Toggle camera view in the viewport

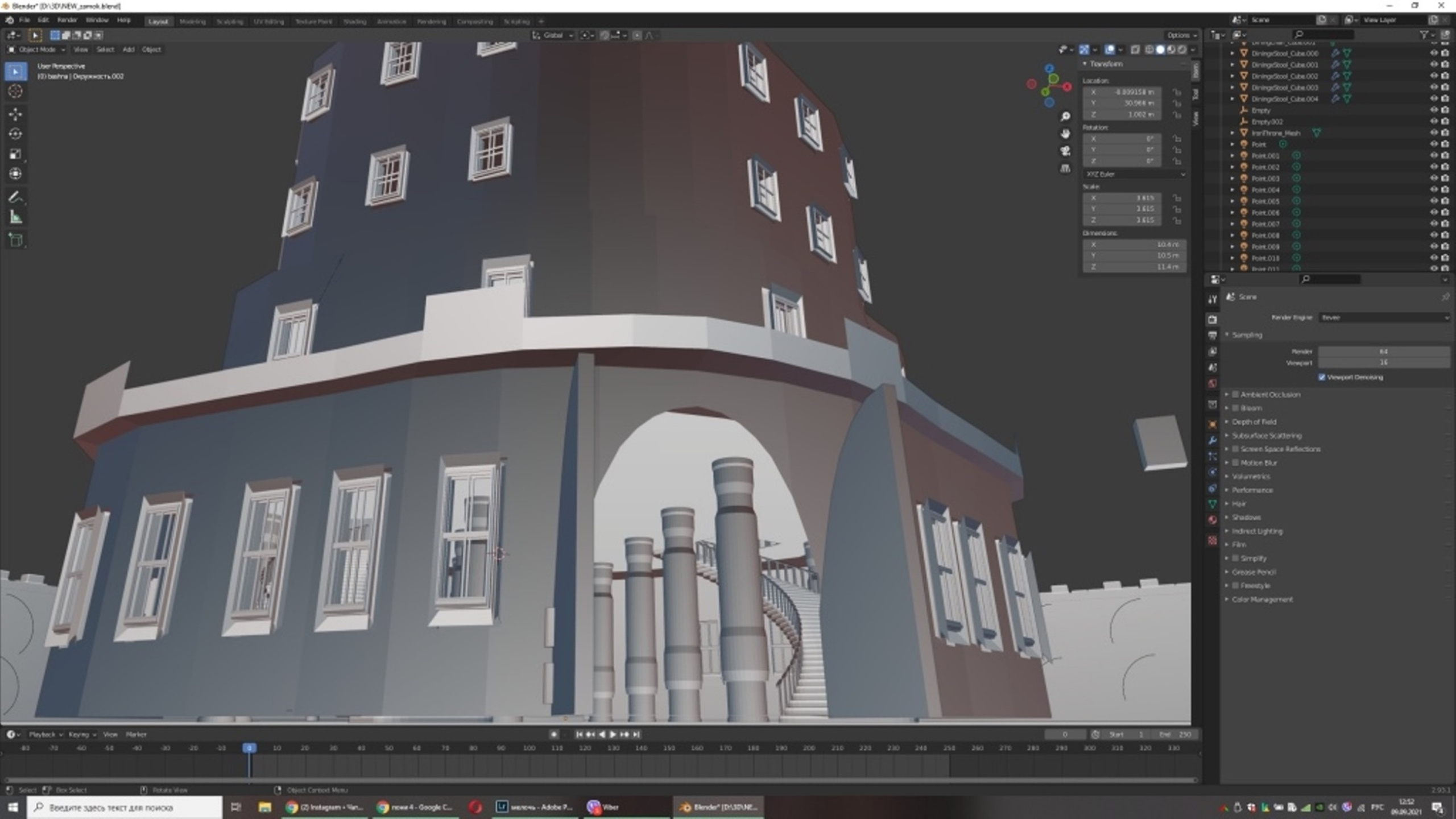(x=1065, y=151)
